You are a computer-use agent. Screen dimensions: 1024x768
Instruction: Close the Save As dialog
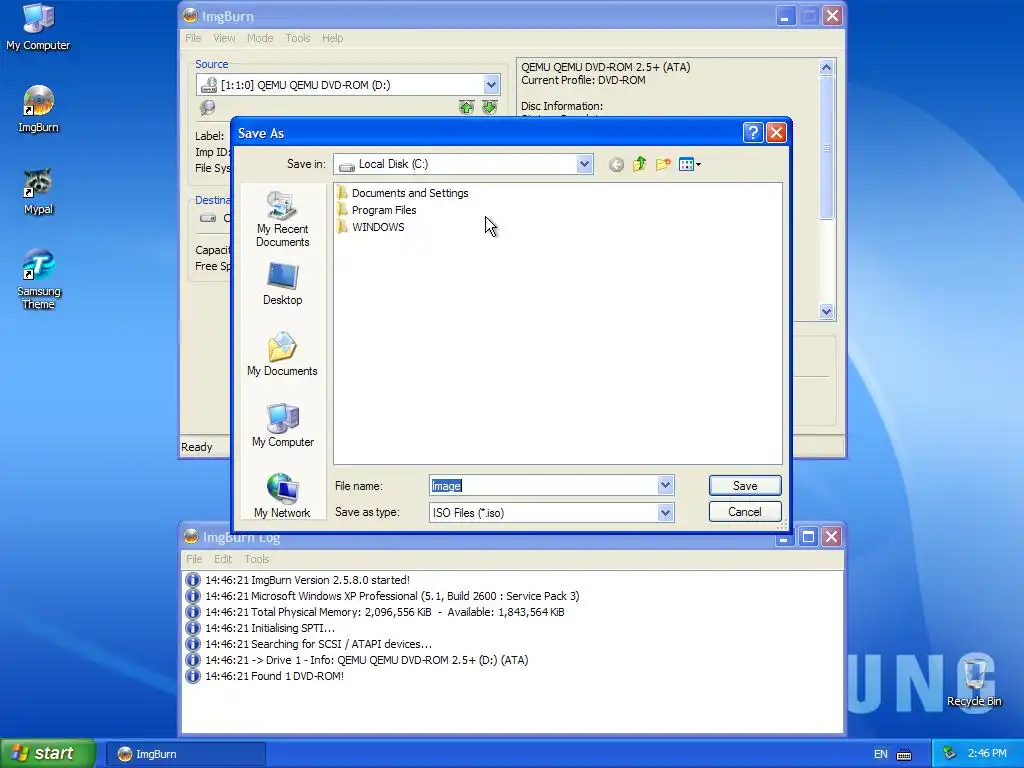coord(776,133)
